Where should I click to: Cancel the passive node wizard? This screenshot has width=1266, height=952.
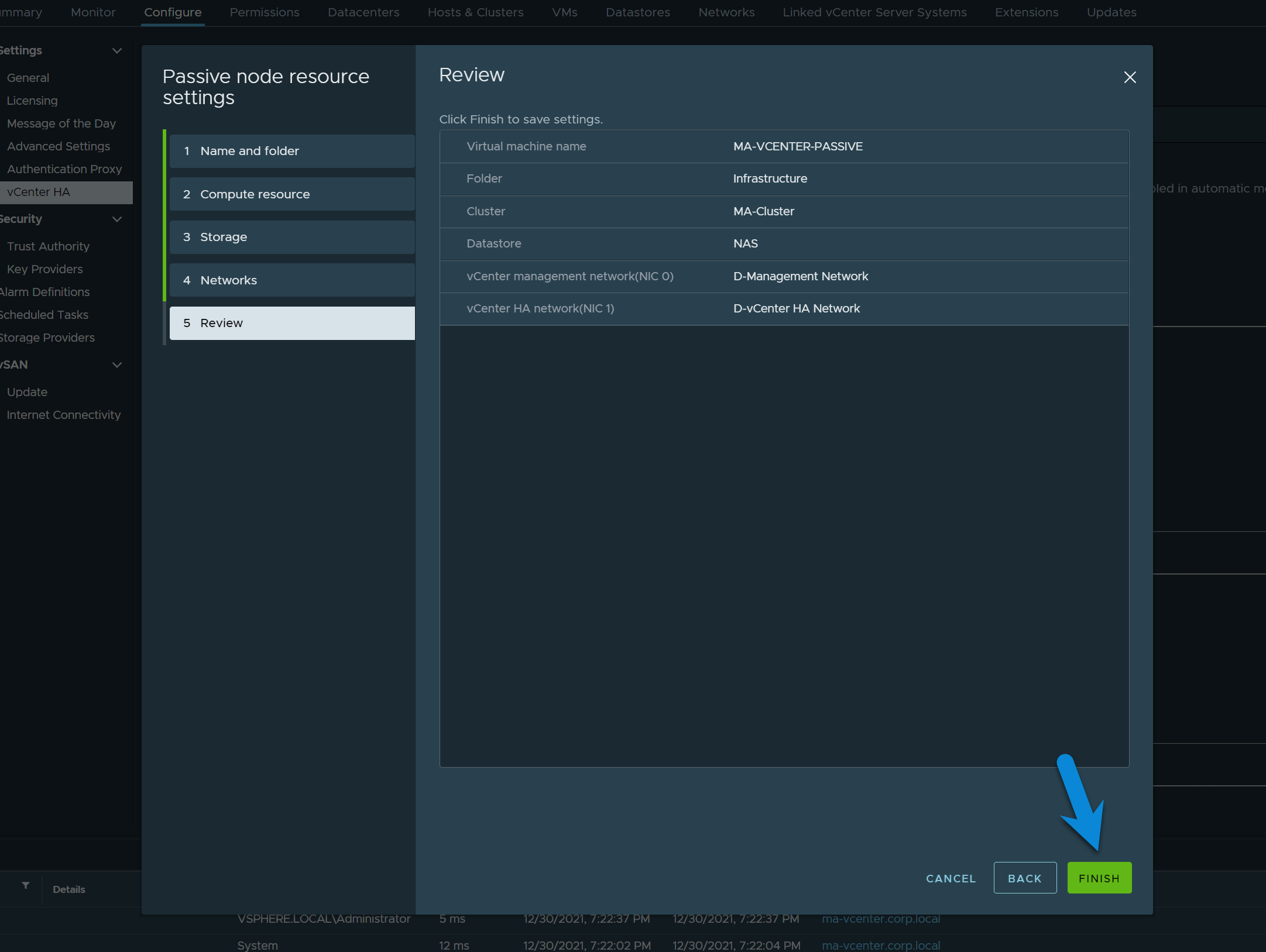coord(951,878)
